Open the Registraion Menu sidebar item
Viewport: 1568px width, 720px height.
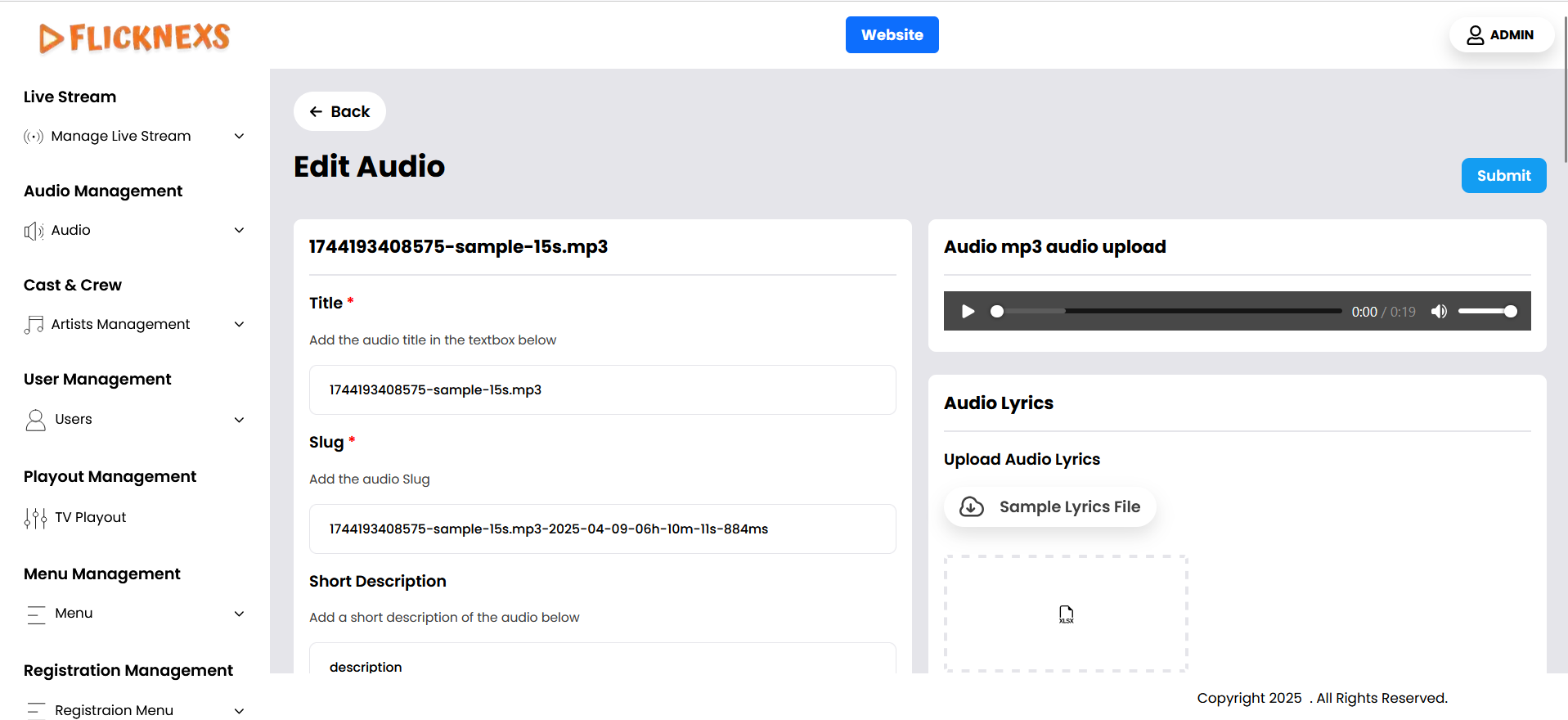point(114,710)
